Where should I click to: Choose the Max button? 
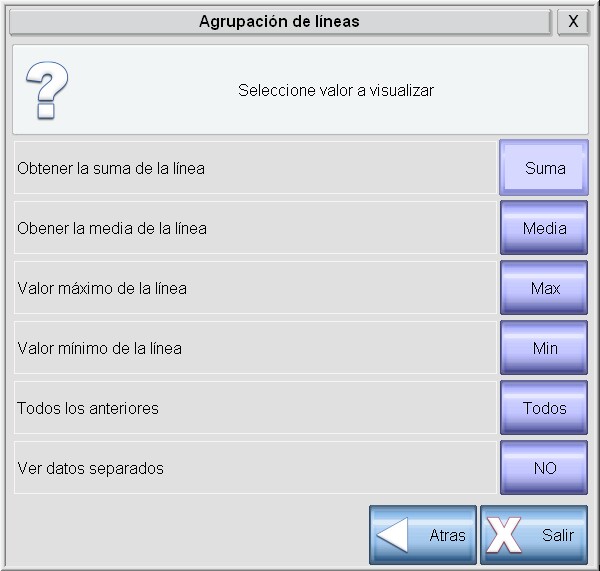pyautogui.click(x=544, y=288)
